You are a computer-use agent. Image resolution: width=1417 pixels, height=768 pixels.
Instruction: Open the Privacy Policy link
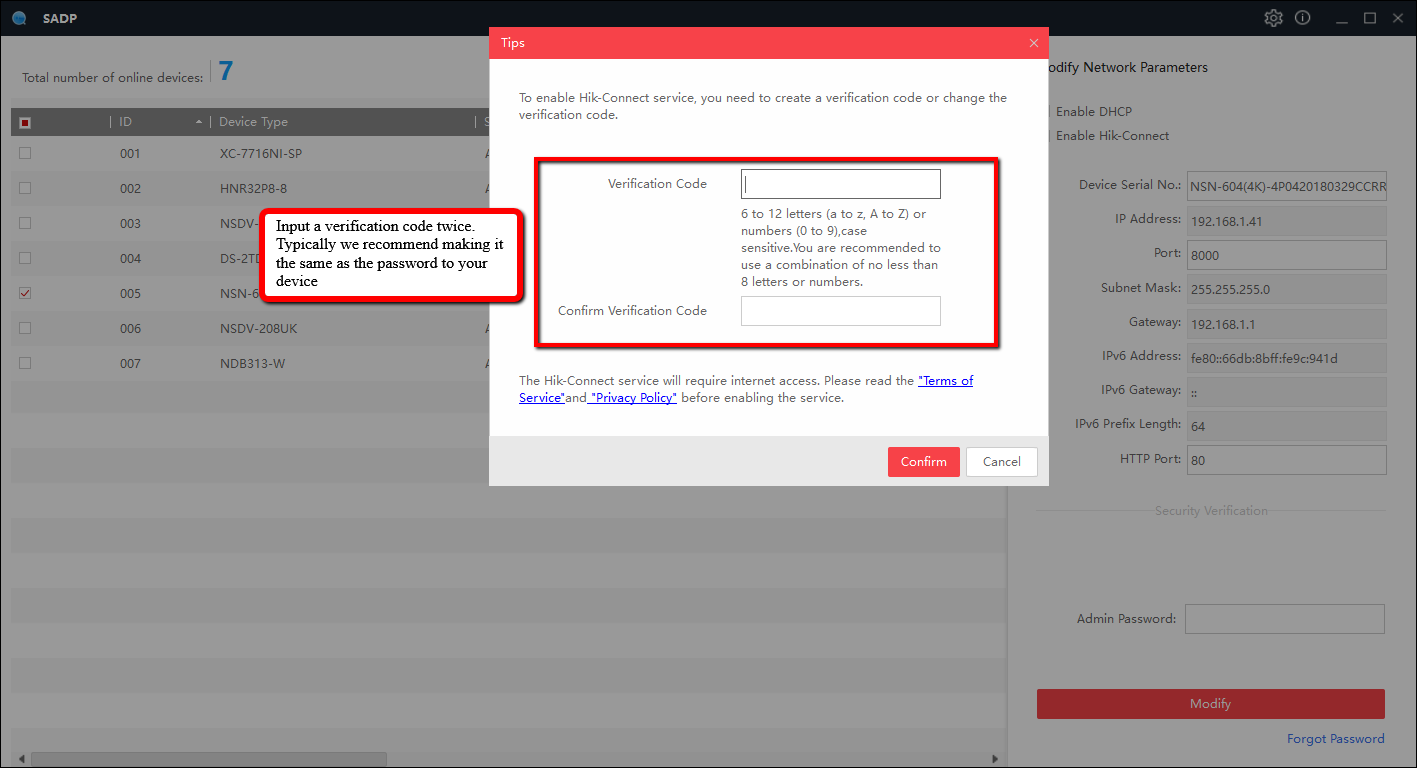point(633,398)
